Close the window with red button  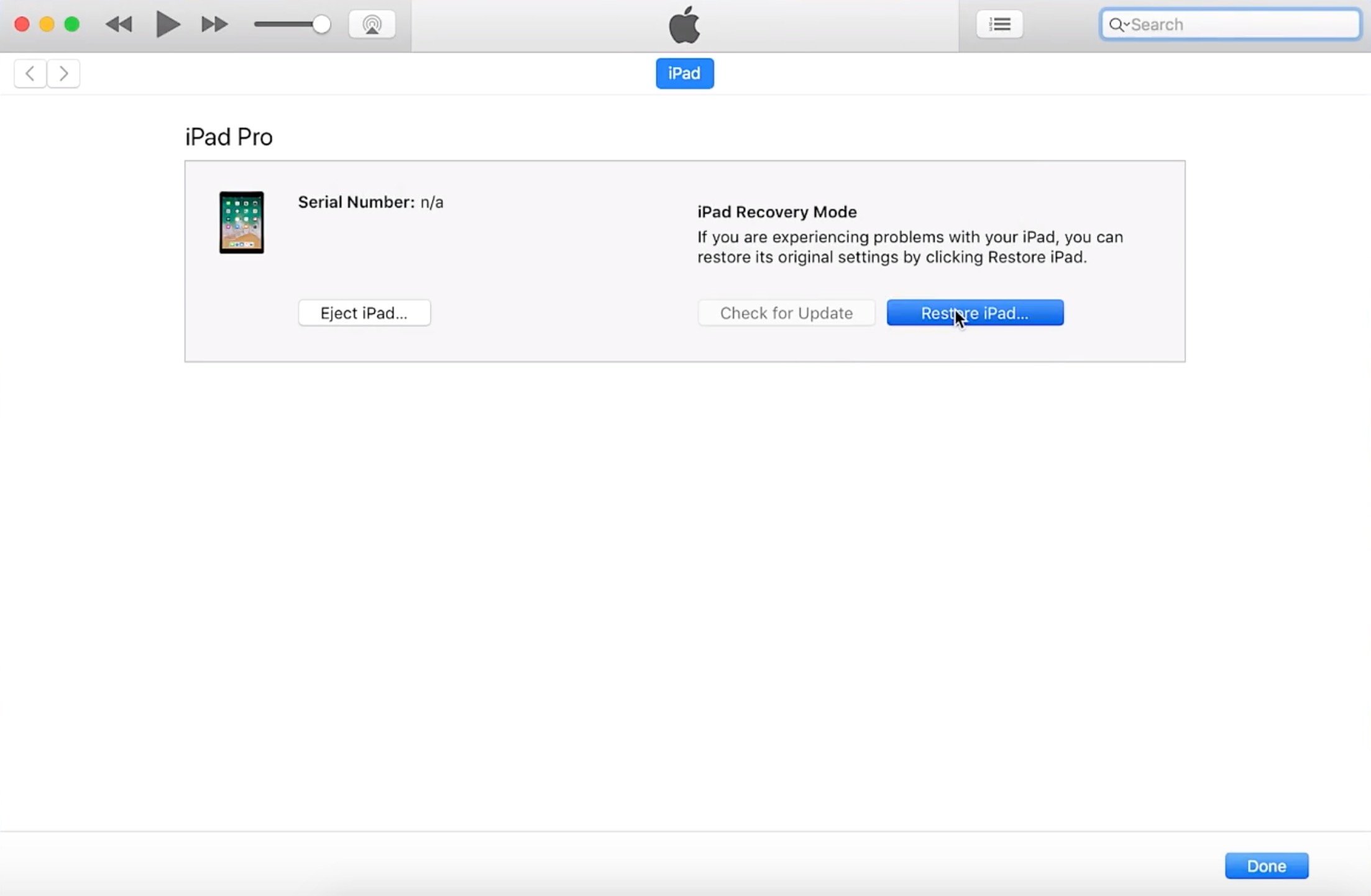coord(22,24)
